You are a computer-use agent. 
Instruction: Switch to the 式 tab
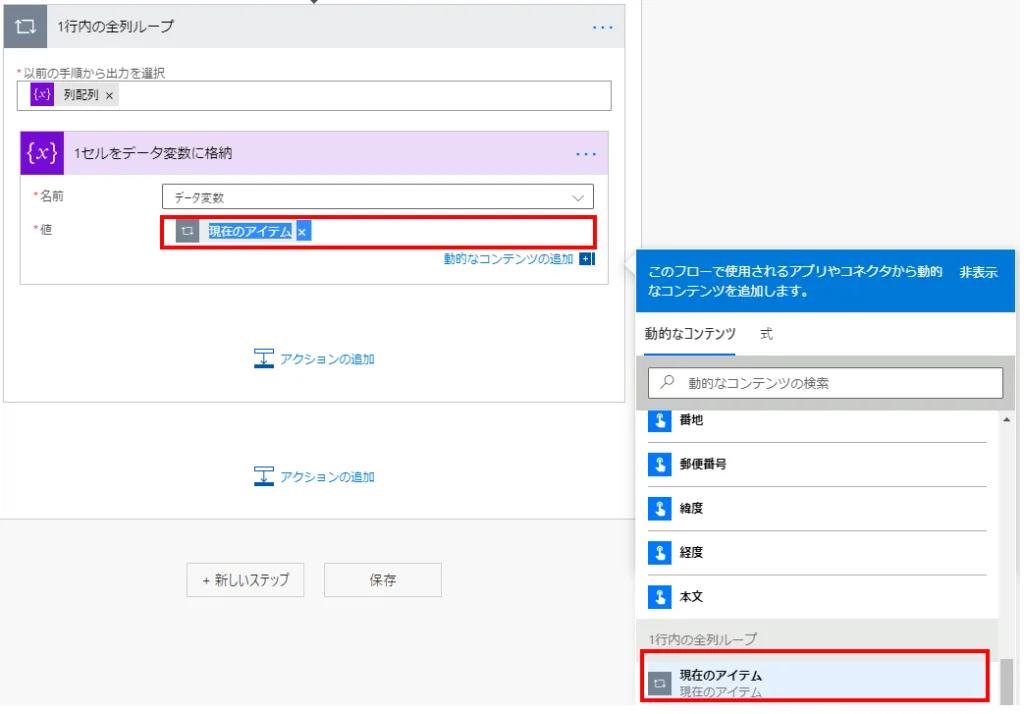pyautogui.click(x=766, y=335)
